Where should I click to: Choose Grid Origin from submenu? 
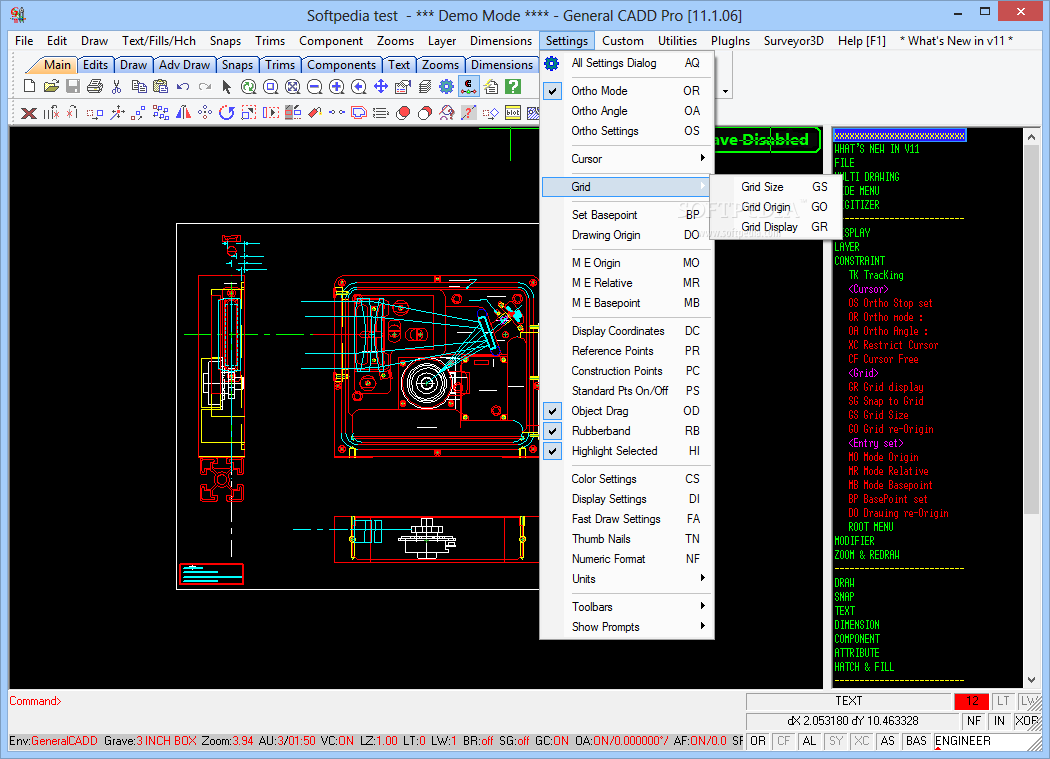click(x=777, y=207)
